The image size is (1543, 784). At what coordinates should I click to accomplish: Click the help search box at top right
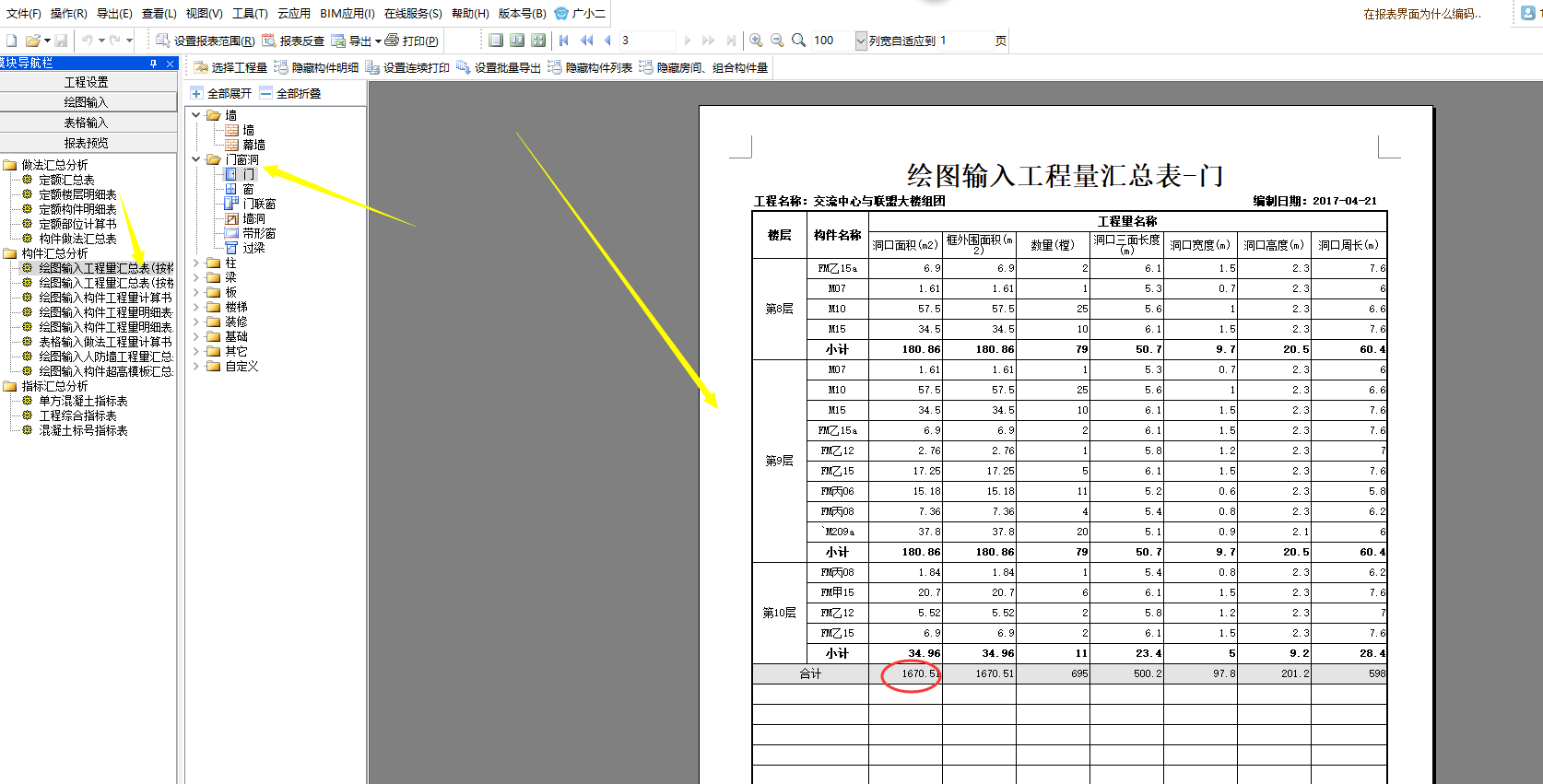coord(1423,14)
